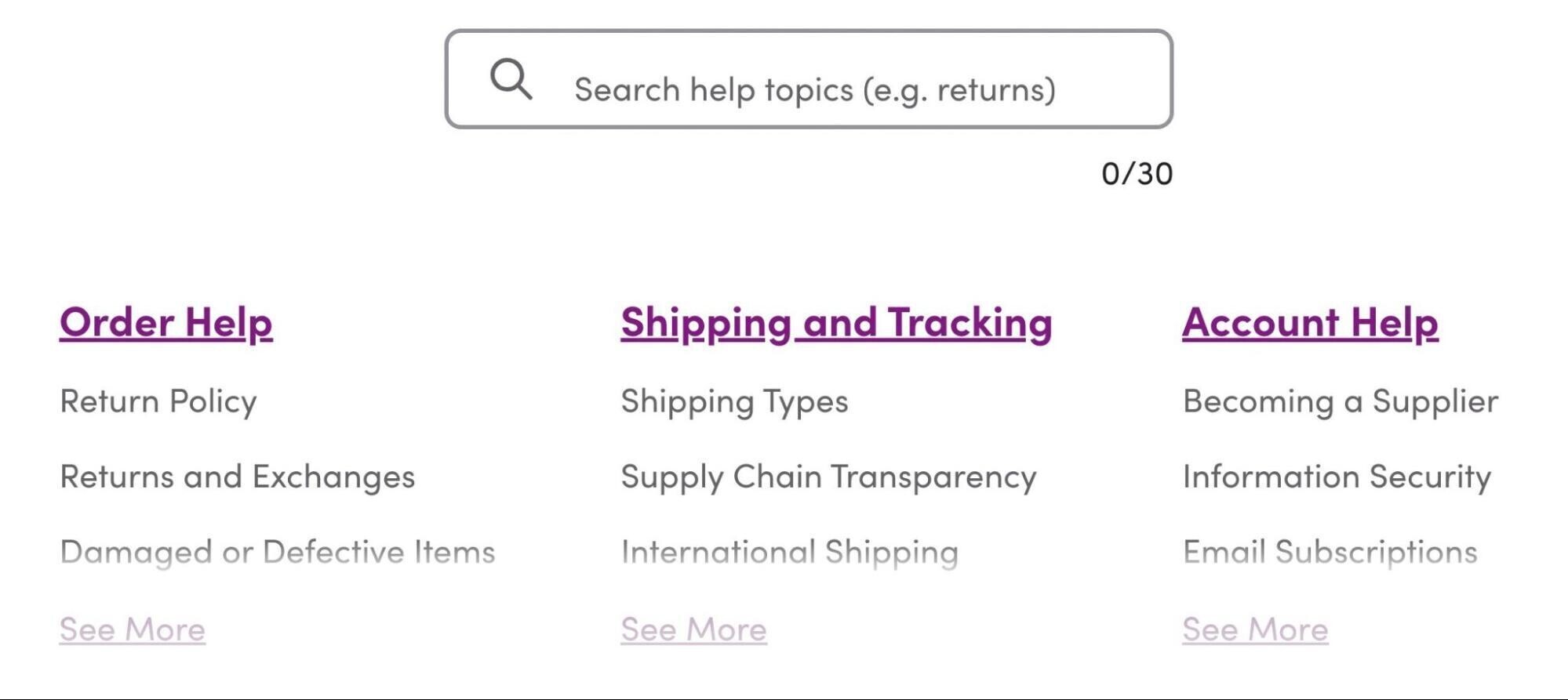Open International Shipping topic

tap(790, 552)
